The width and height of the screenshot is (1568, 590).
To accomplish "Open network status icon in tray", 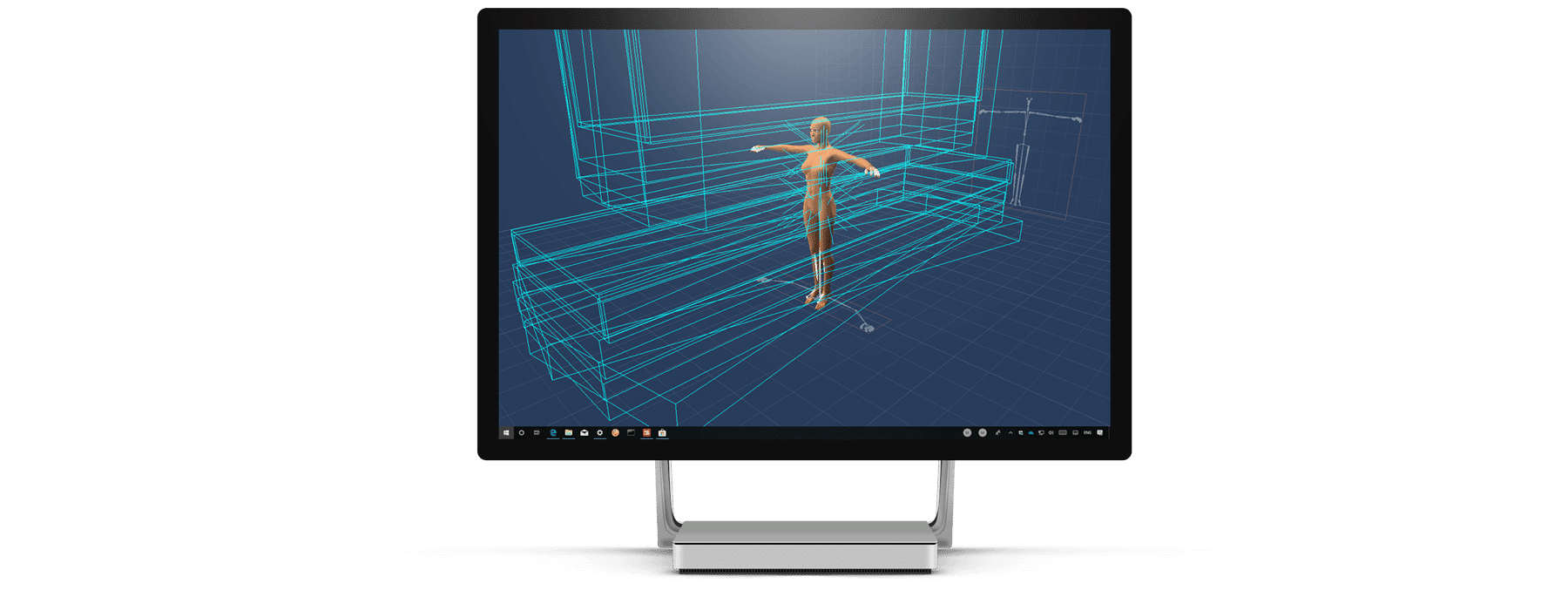I will tap(1041, 432).
